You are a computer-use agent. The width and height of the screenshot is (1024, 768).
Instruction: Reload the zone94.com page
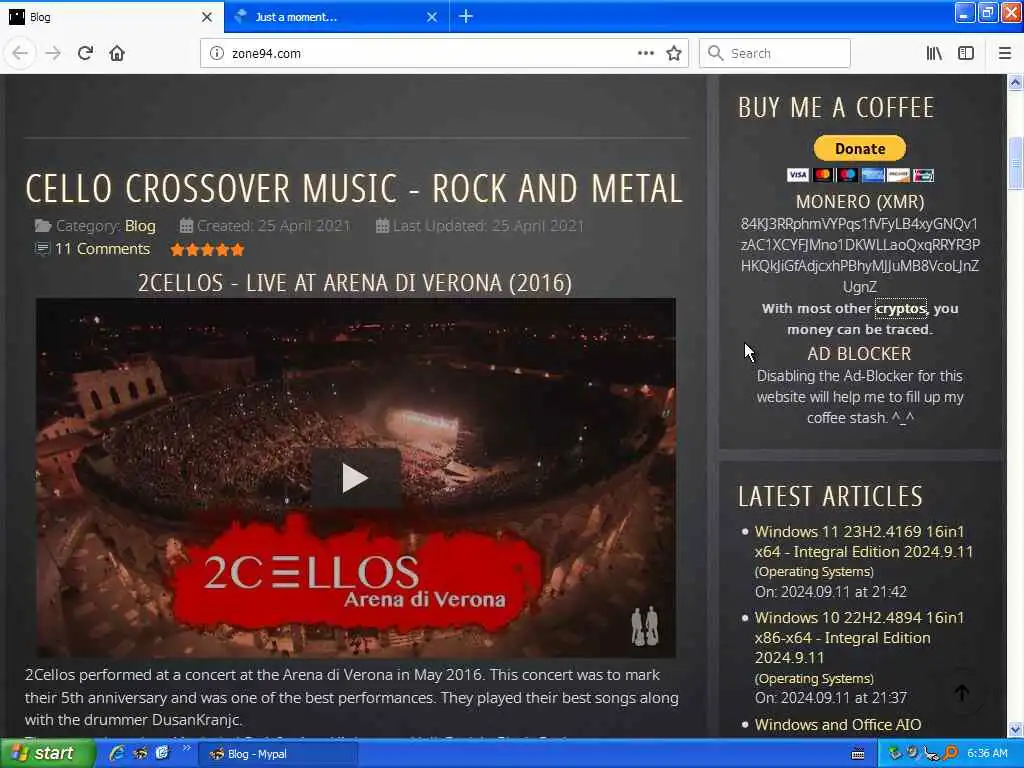click(86, 53)
